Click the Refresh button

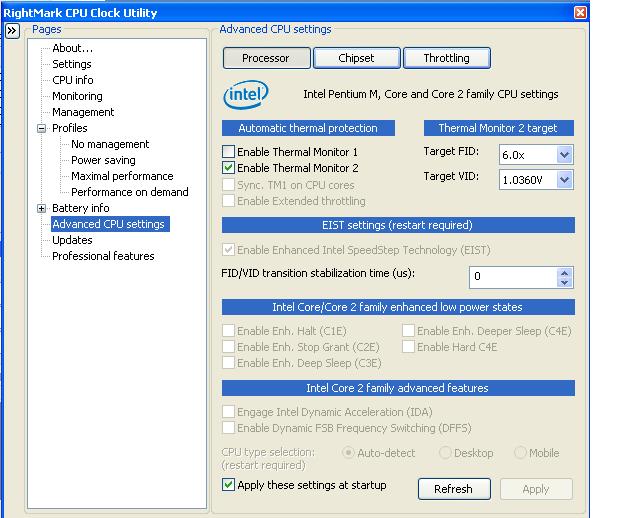click(454, 489)
